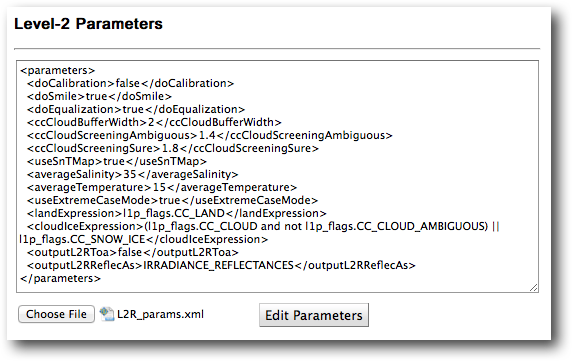The width and height of the screenshot is (573, 362).
Task: Click the Level-2 Parameters heading
Action: [x=88, y=24]
